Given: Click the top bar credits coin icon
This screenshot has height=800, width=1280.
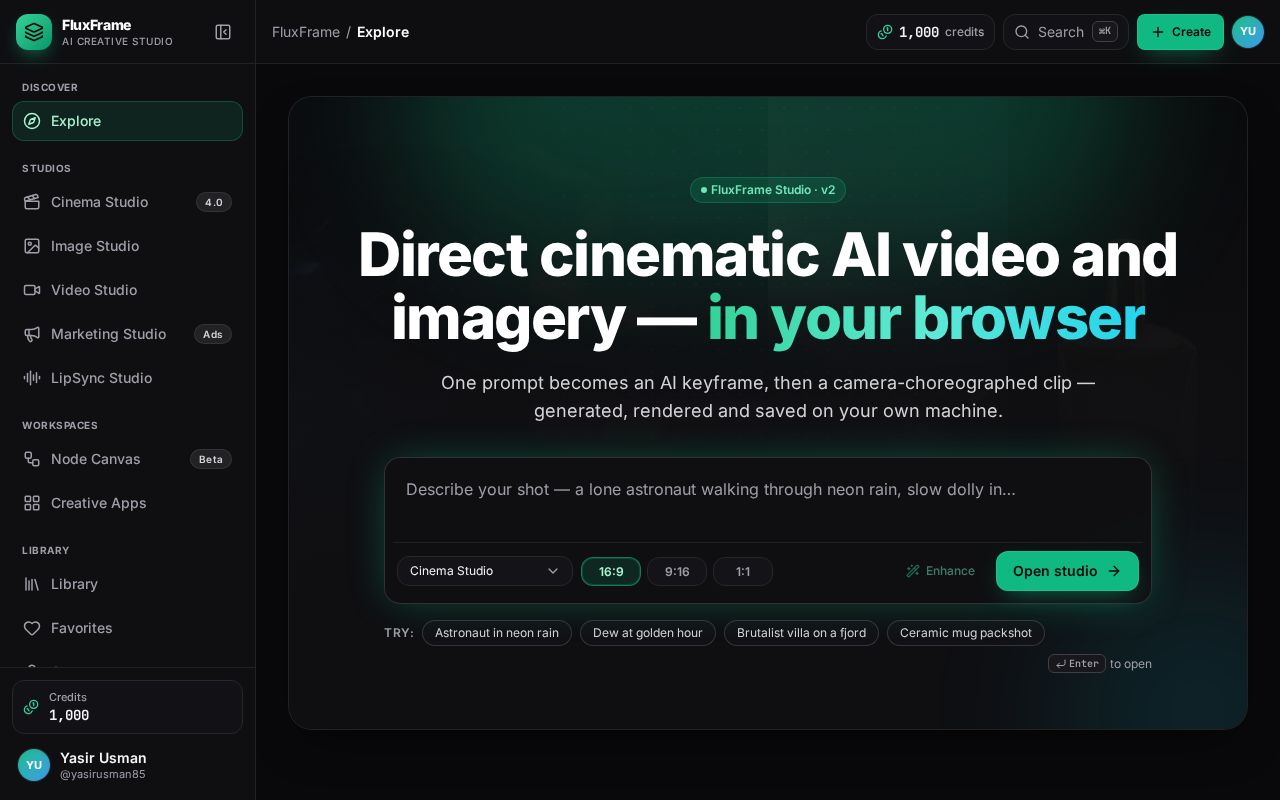Looking at the screenshot, I should 885,32.
